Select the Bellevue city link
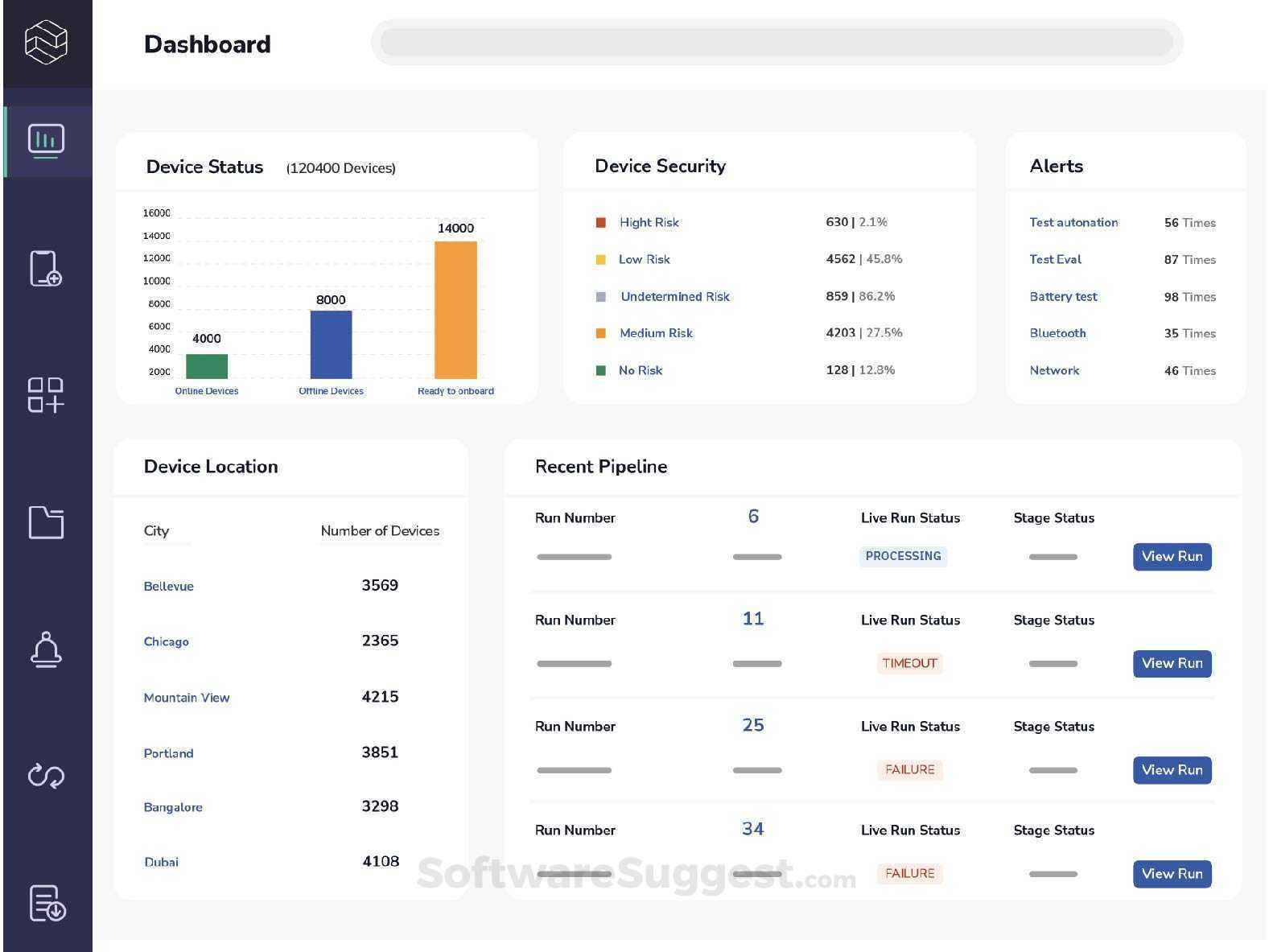 coord(169,586)
